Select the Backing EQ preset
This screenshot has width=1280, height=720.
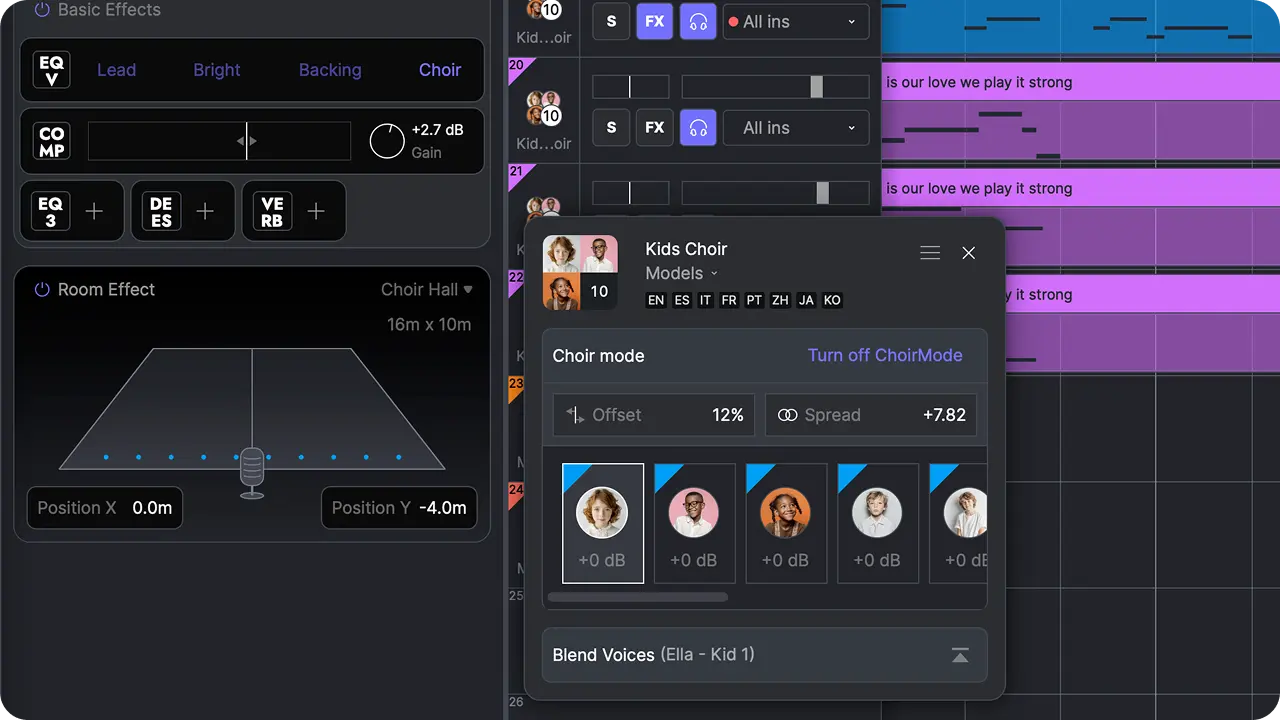click(330, 70)
